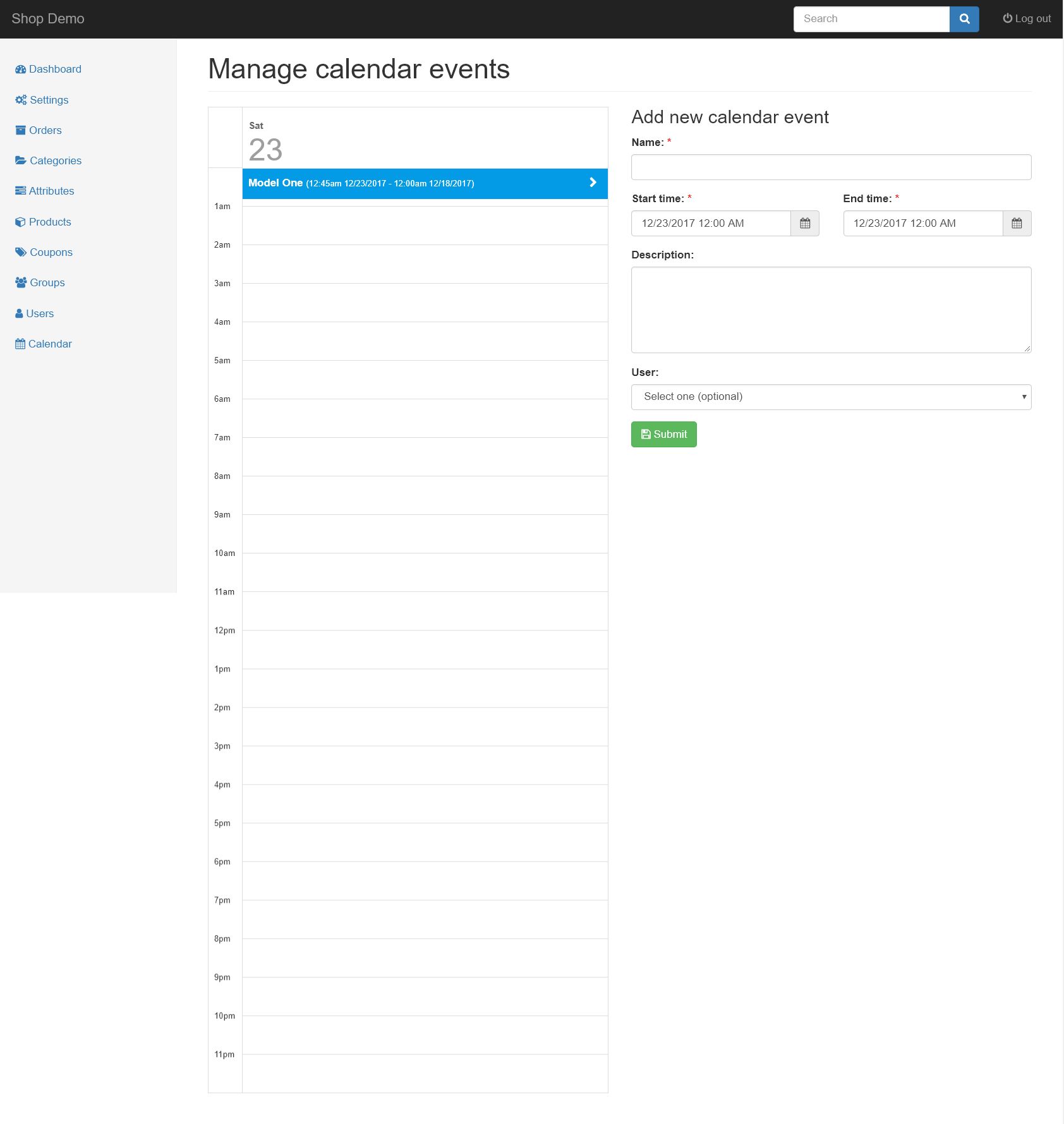Click the Calendar icon in sidebar
Image resolution: width=1064 pixels, height=1124 pixels.
point(20,344)
